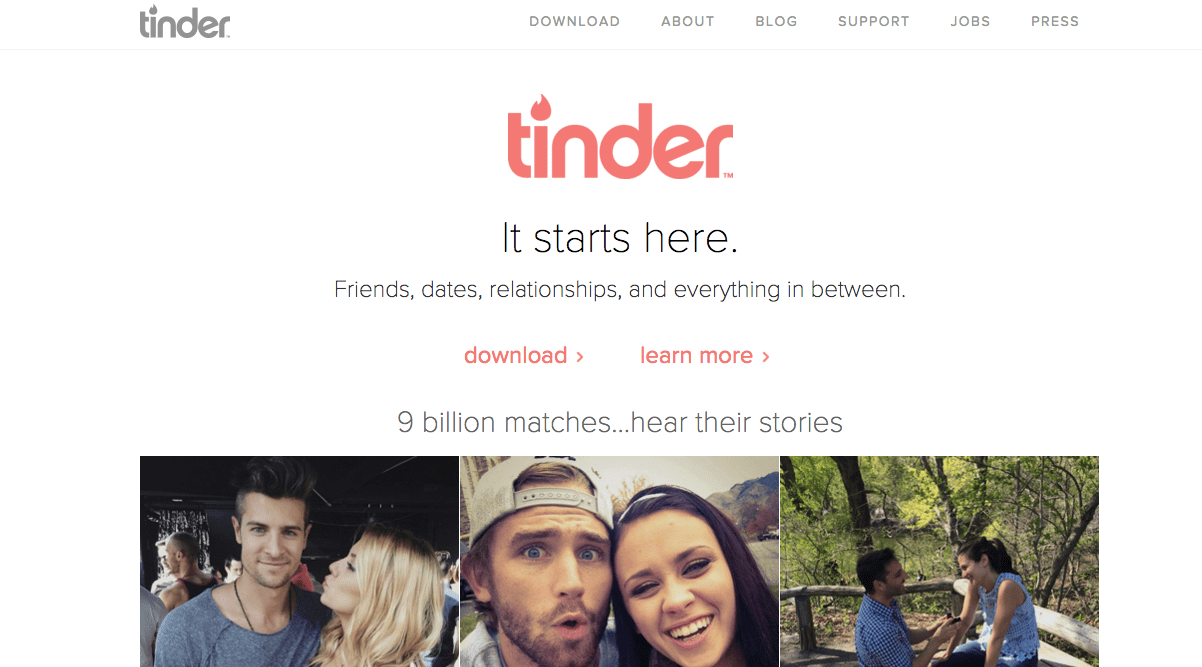
Task: Click the gray tinder logo in the header
Action: [185, 21]
